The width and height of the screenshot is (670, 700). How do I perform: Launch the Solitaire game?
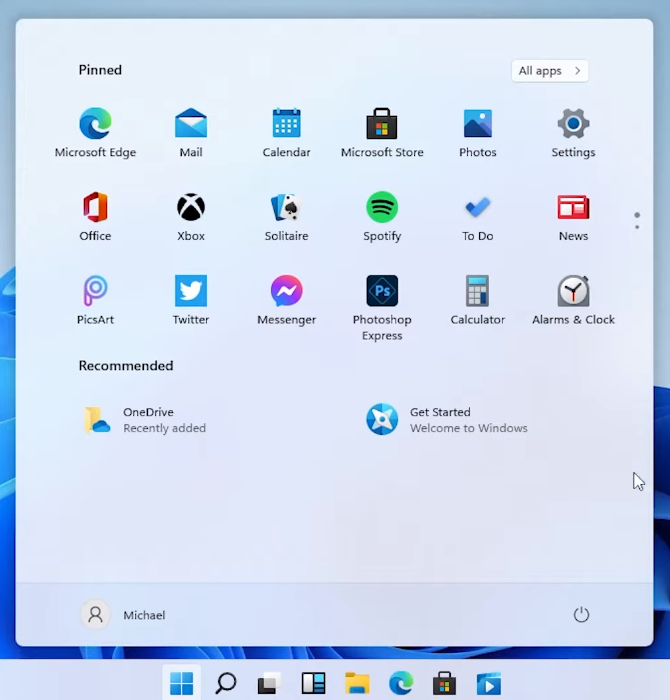287,216
